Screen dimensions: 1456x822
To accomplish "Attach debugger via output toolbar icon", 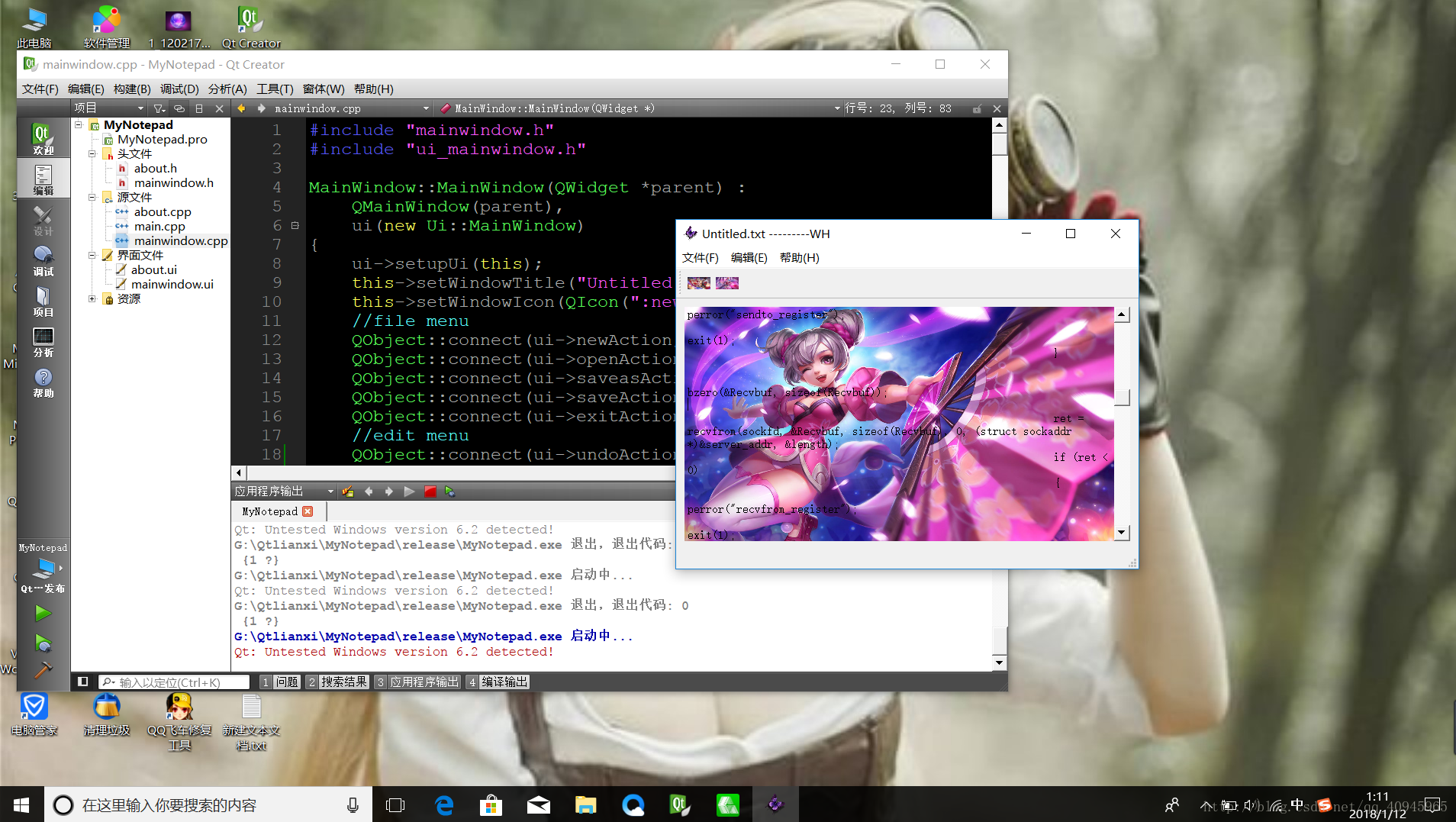I will pyautogui.click(x=450, y=492).
